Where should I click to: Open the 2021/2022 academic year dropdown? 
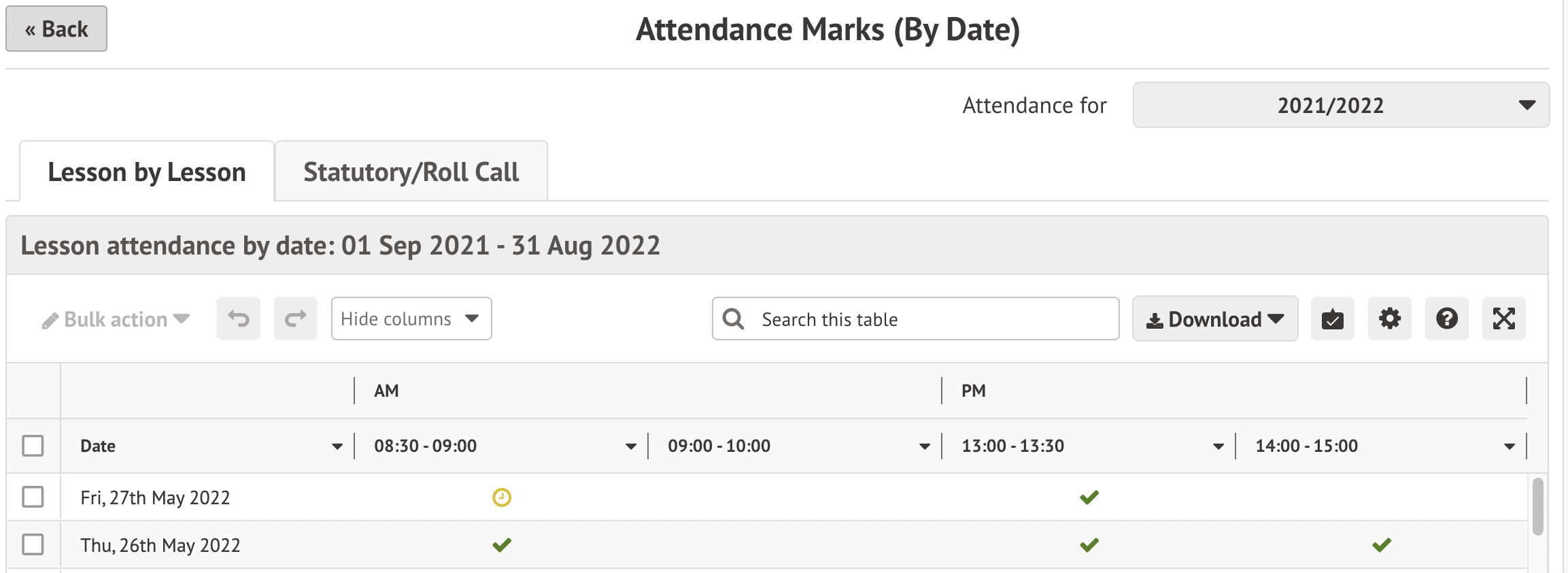(x=1341, y=105)
